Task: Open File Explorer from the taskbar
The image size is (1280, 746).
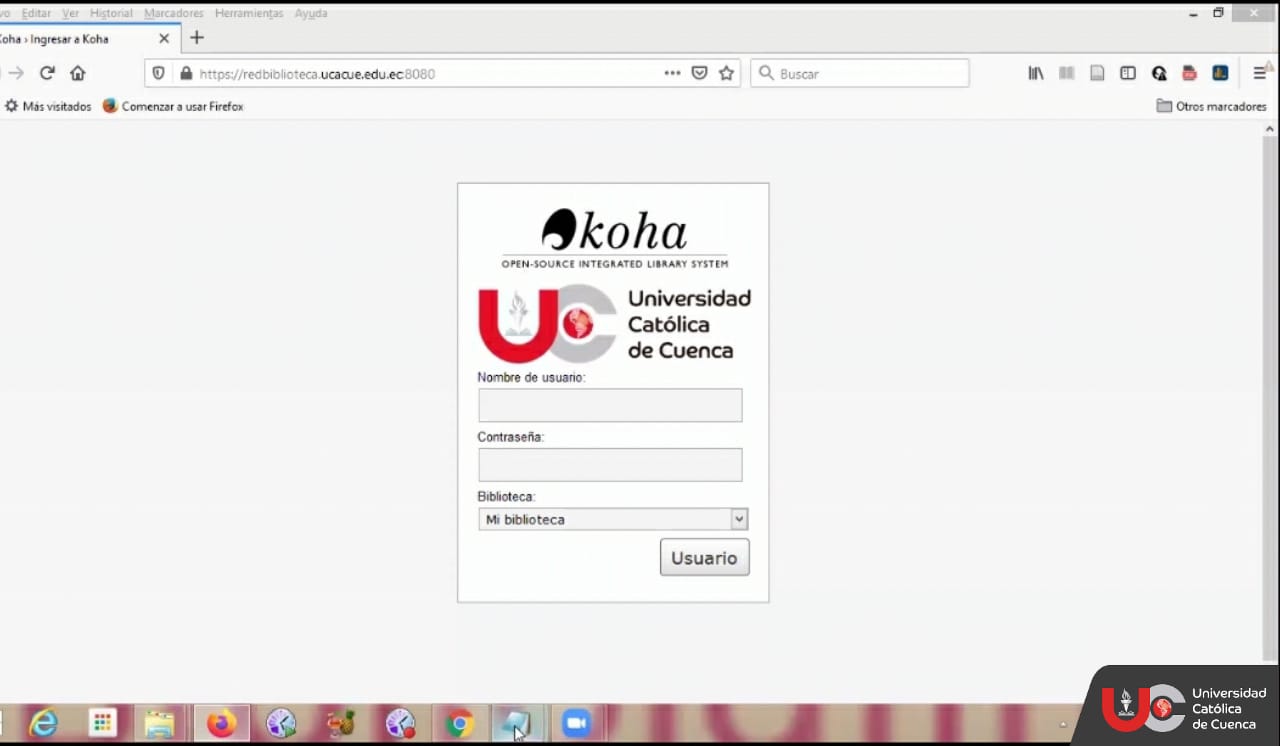Action: coord(160,723)
